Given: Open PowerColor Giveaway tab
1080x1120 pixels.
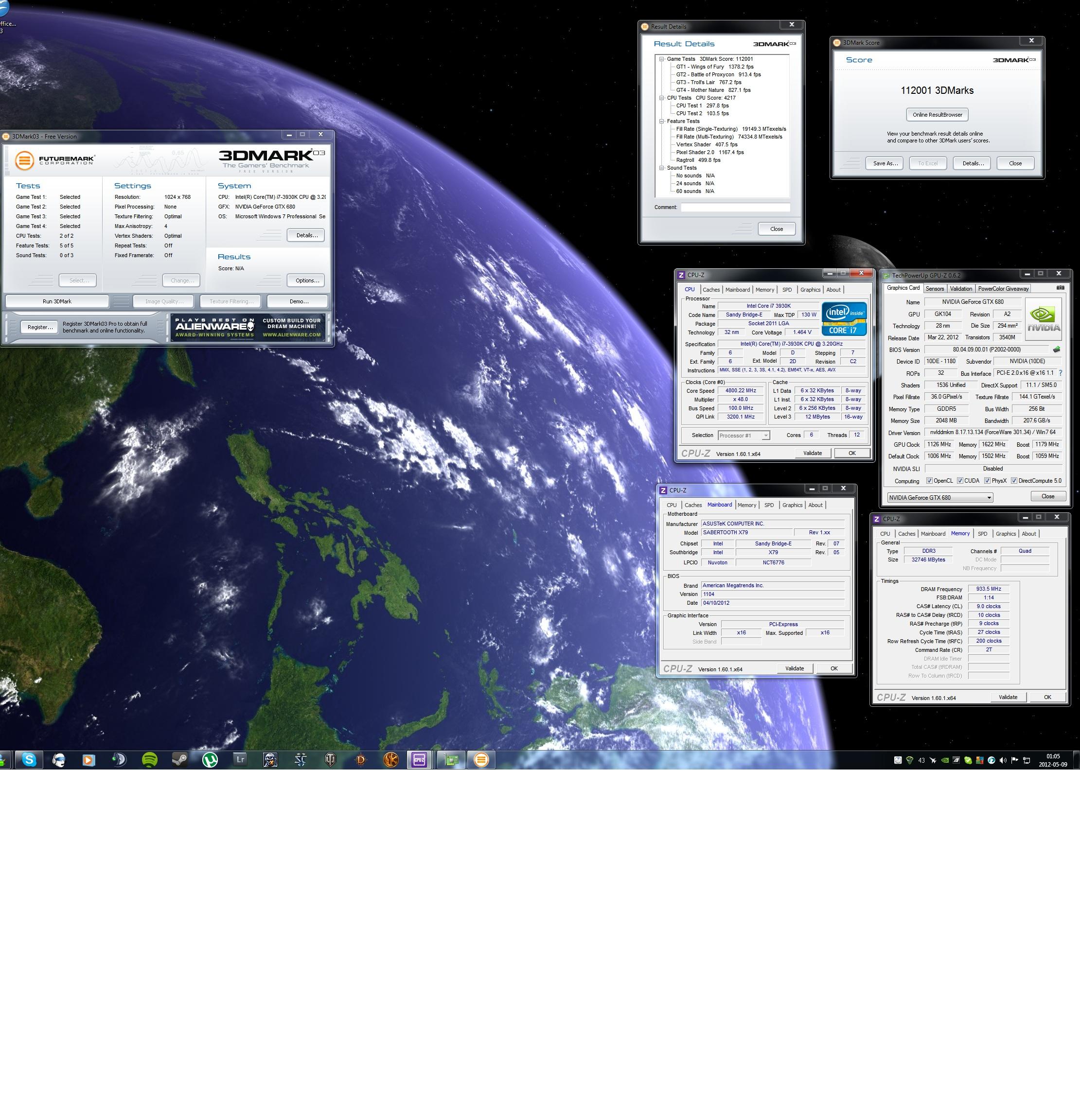Looking at the screenshot, I should [1003, 289].
